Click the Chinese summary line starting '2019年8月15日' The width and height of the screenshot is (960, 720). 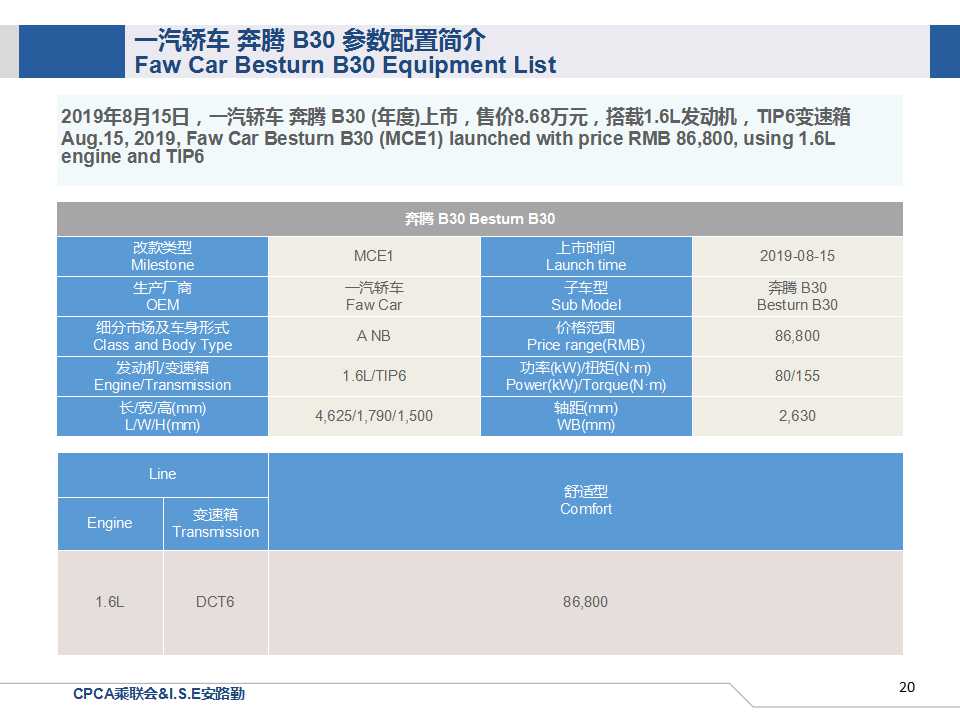click(456, 116)
